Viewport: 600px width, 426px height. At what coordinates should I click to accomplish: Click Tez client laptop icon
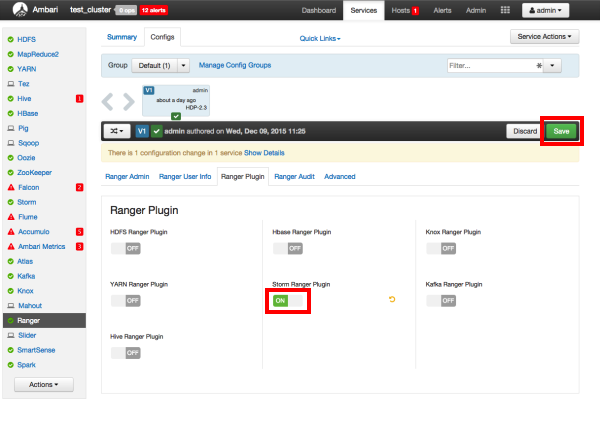coord(11,84)
